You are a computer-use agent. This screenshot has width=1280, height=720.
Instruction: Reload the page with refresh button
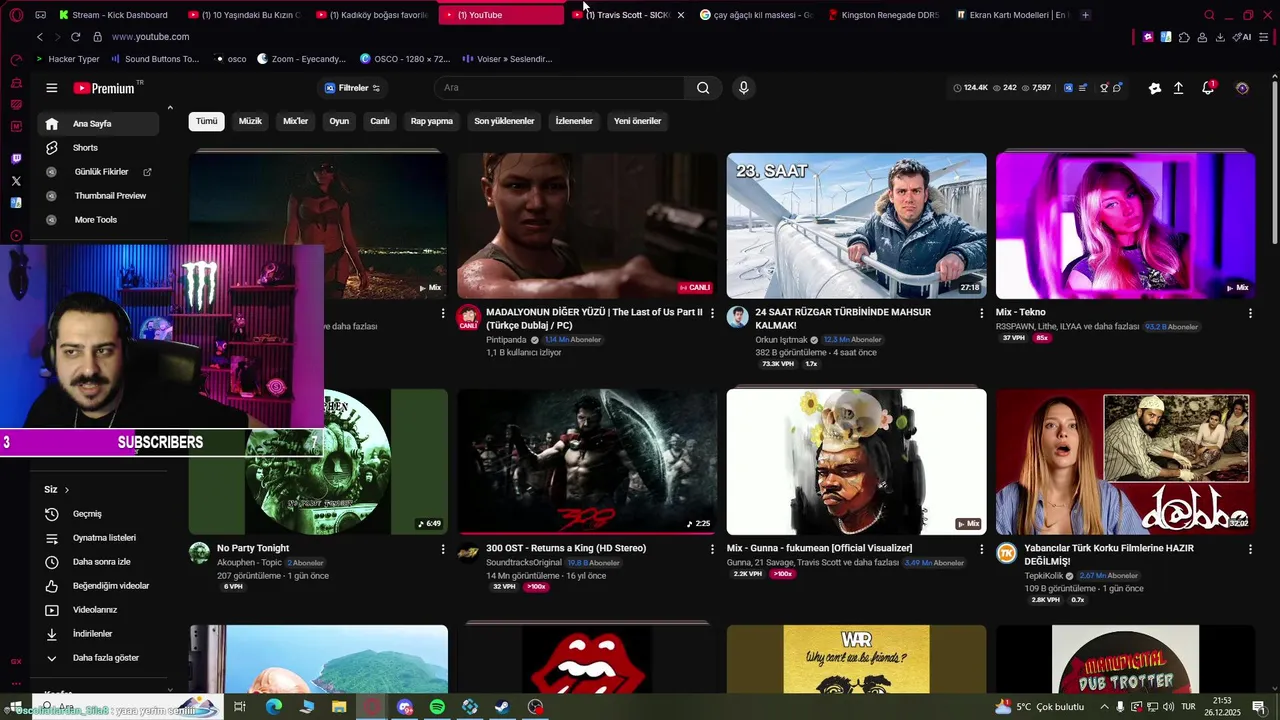[x=75, y=37]
